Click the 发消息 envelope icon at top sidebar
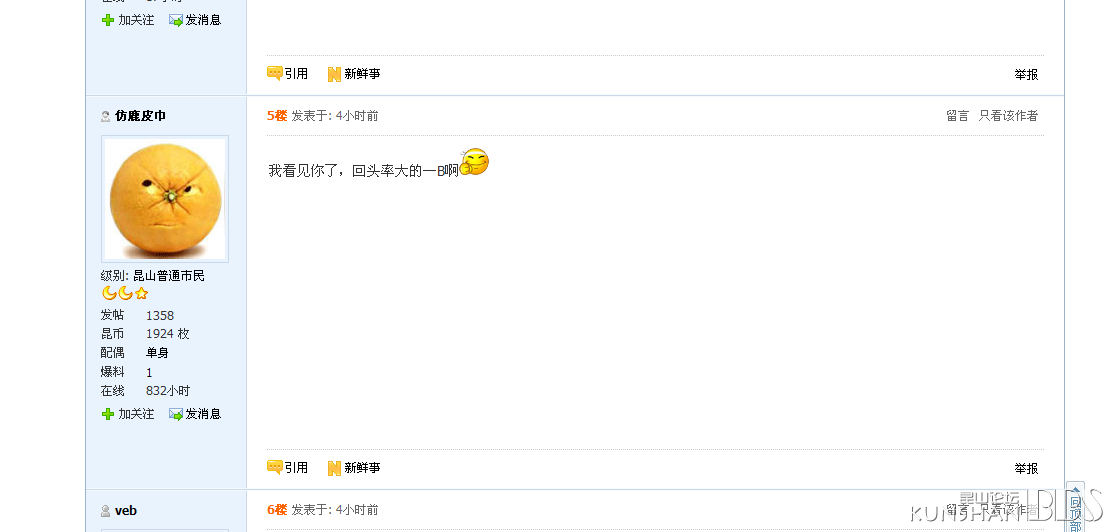This screenshot has width=1111, height=532. (176, 20)
